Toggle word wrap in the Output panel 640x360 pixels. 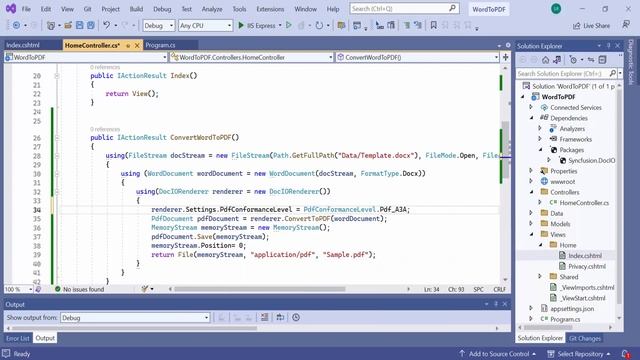click(280, 317)
